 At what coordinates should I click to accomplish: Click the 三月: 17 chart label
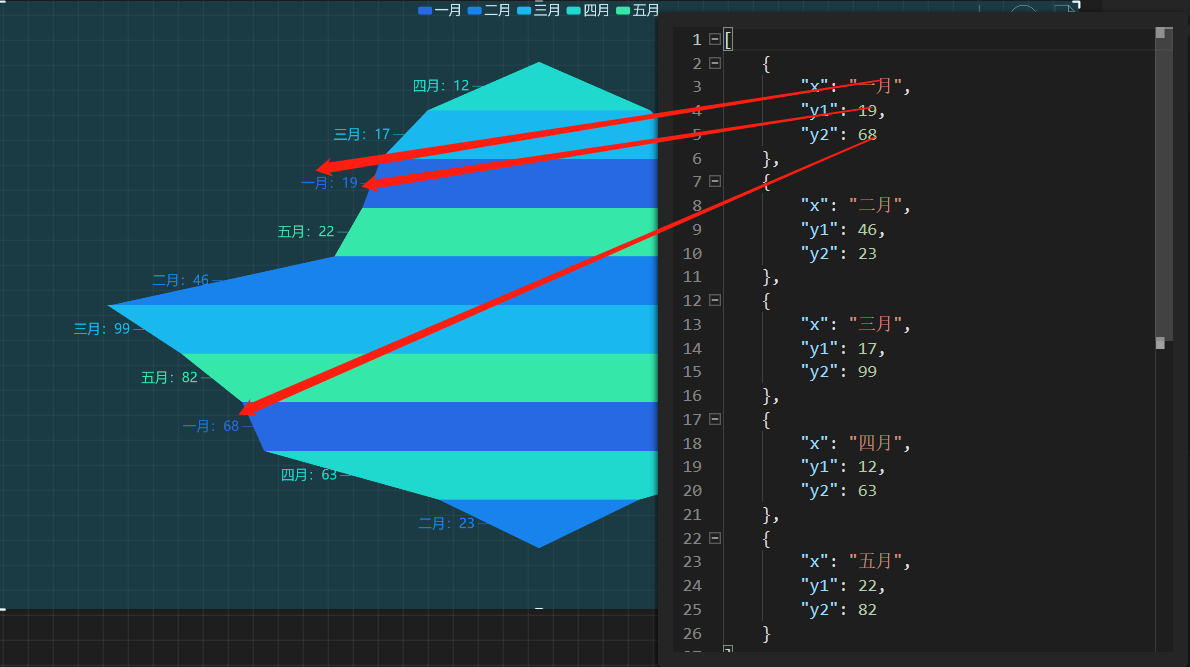click(x=362, y=134)
